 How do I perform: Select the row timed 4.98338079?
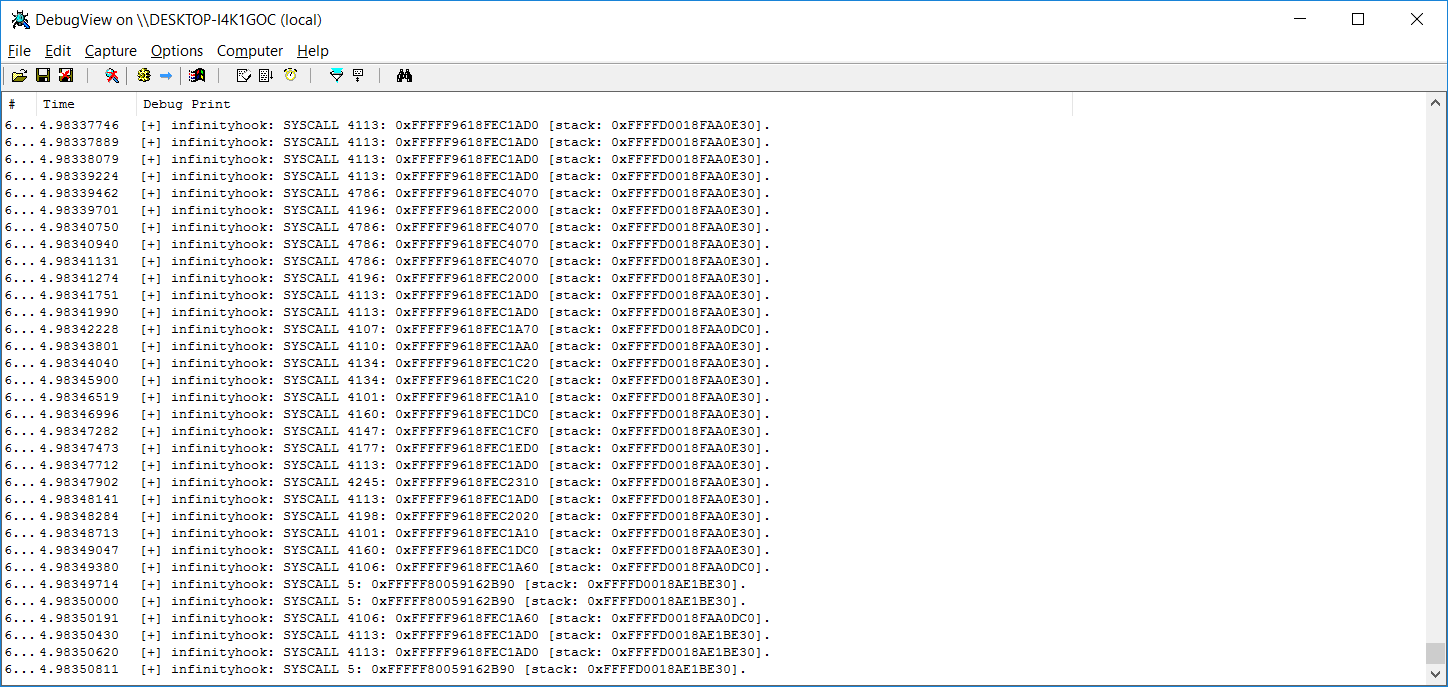pos(714,159)
